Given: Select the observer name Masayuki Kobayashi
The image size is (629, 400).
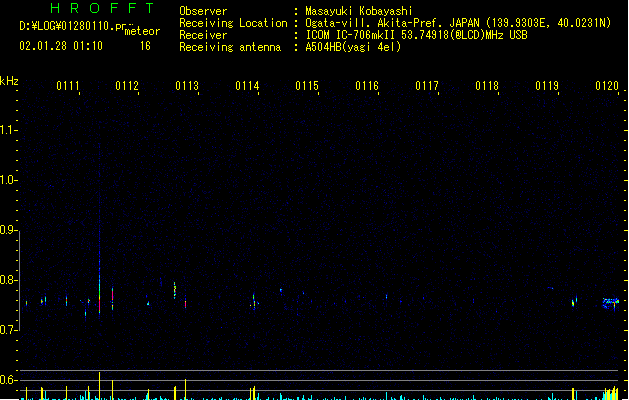Looking at the screenshot, I should tap(359, 11).
